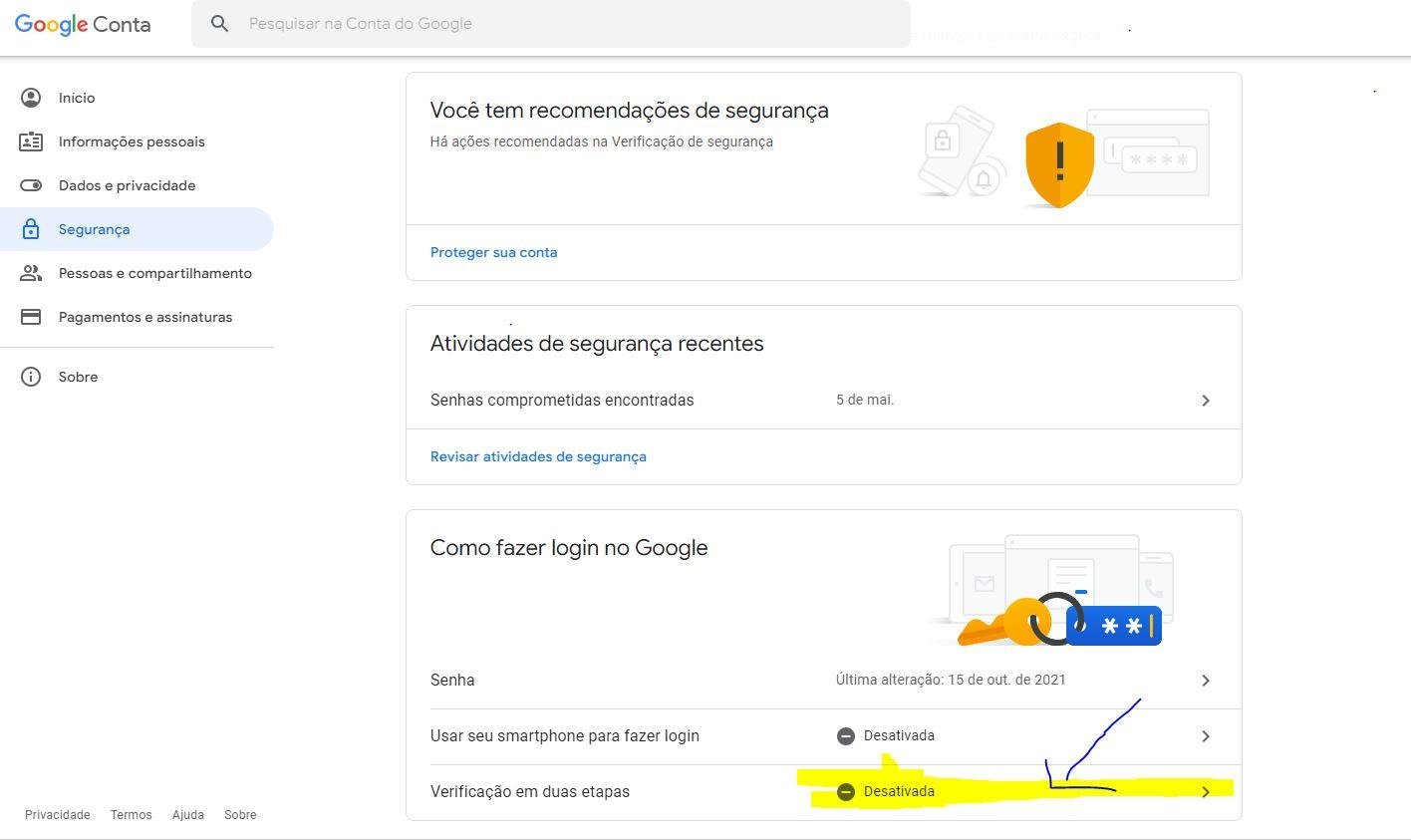
Task: Click the orange shield warning illustration
Action: 1060,164
